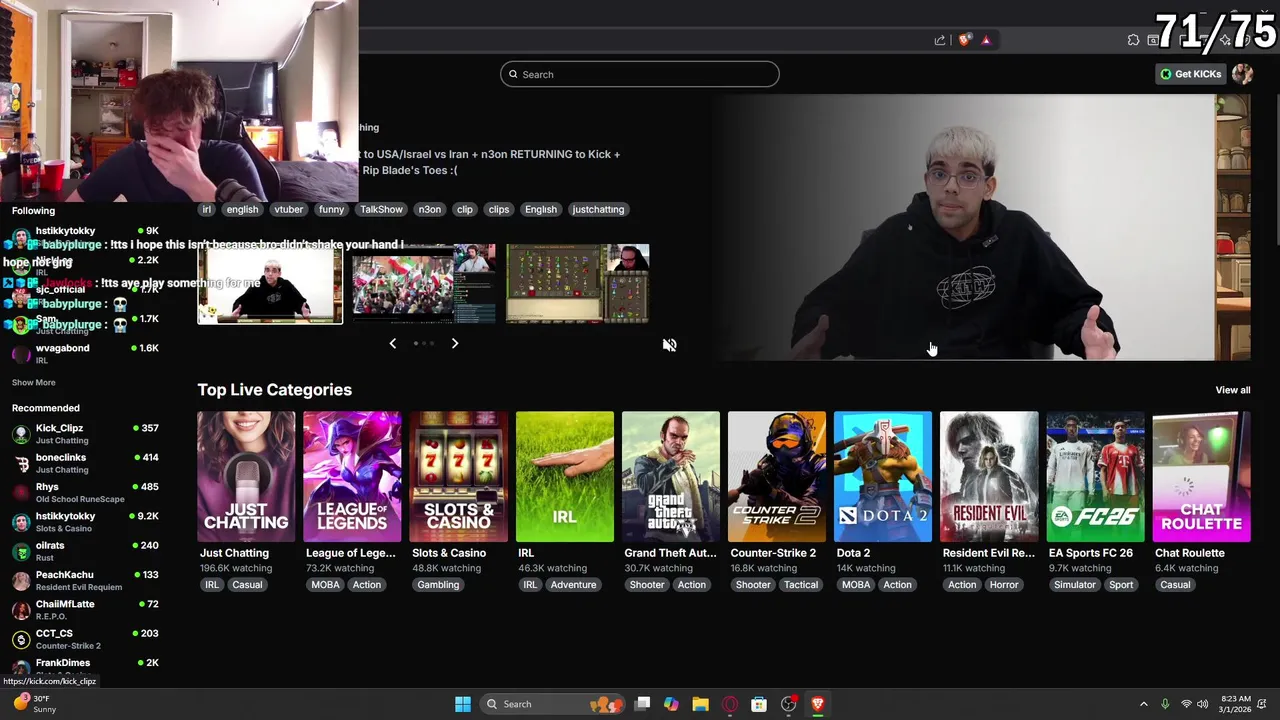This screenshot has width=1280, height=720.
Task: Open Brave Rewards triangle icon
Action: coord(986,40)
